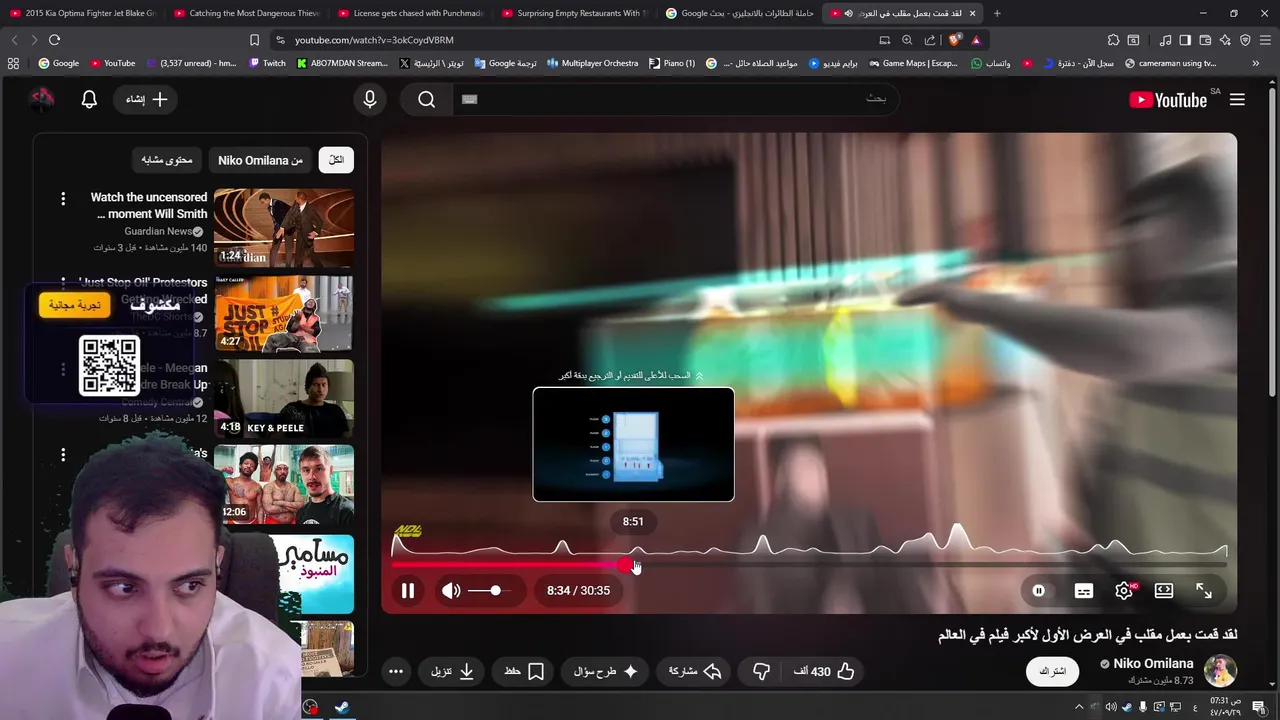Reload the page with the browser refresh button

click(54, 40)
